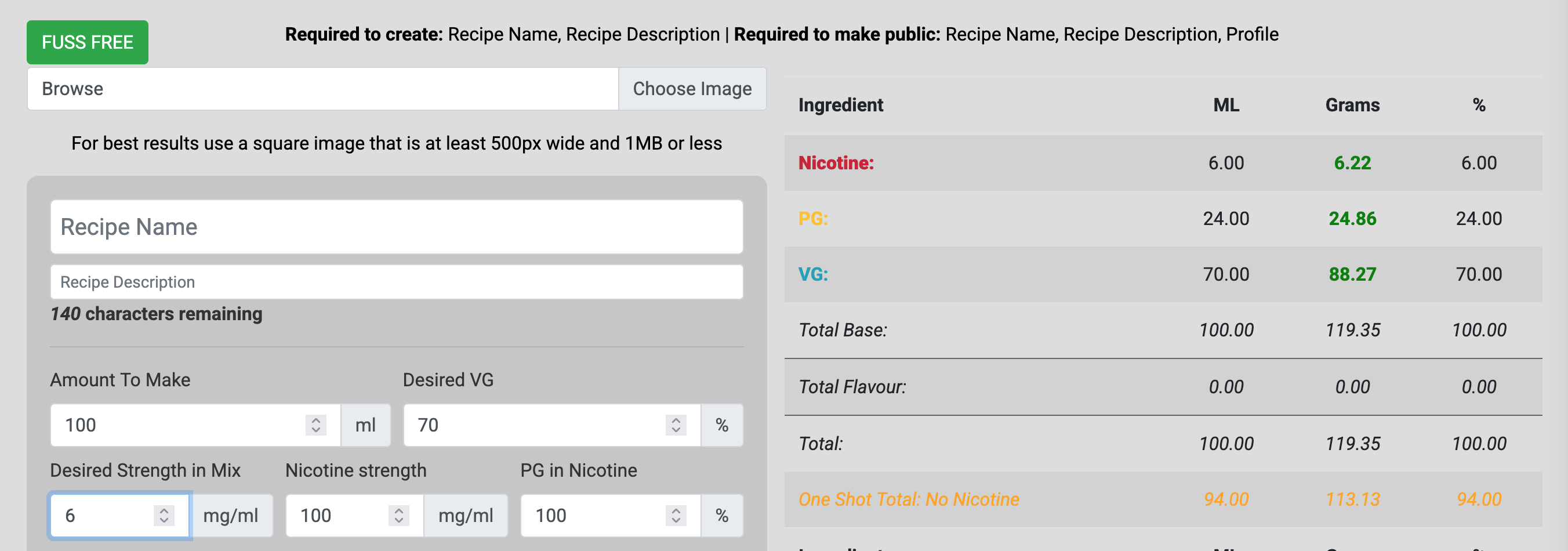Adjust the Amount To Make stepper arrows
Screen dimensions: 1568x551
316,425
